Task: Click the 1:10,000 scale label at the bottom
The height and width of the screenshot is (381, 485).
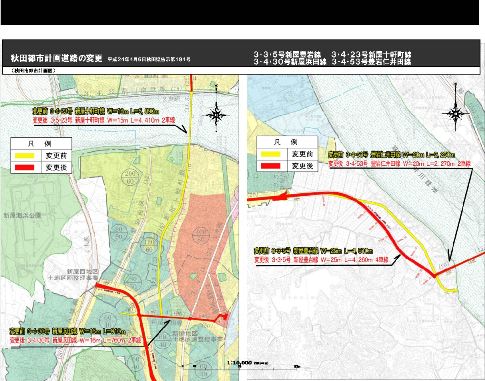Action: pyautogui.click(x=239, y=363)
